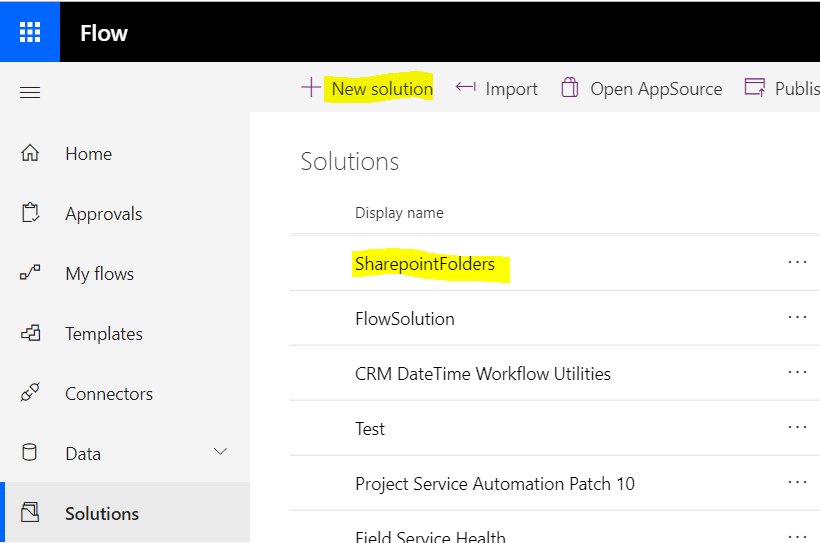This screenshot has height=543, width=820.
Task: Click the Solutions sidebar icon
Action: (30, 512)
